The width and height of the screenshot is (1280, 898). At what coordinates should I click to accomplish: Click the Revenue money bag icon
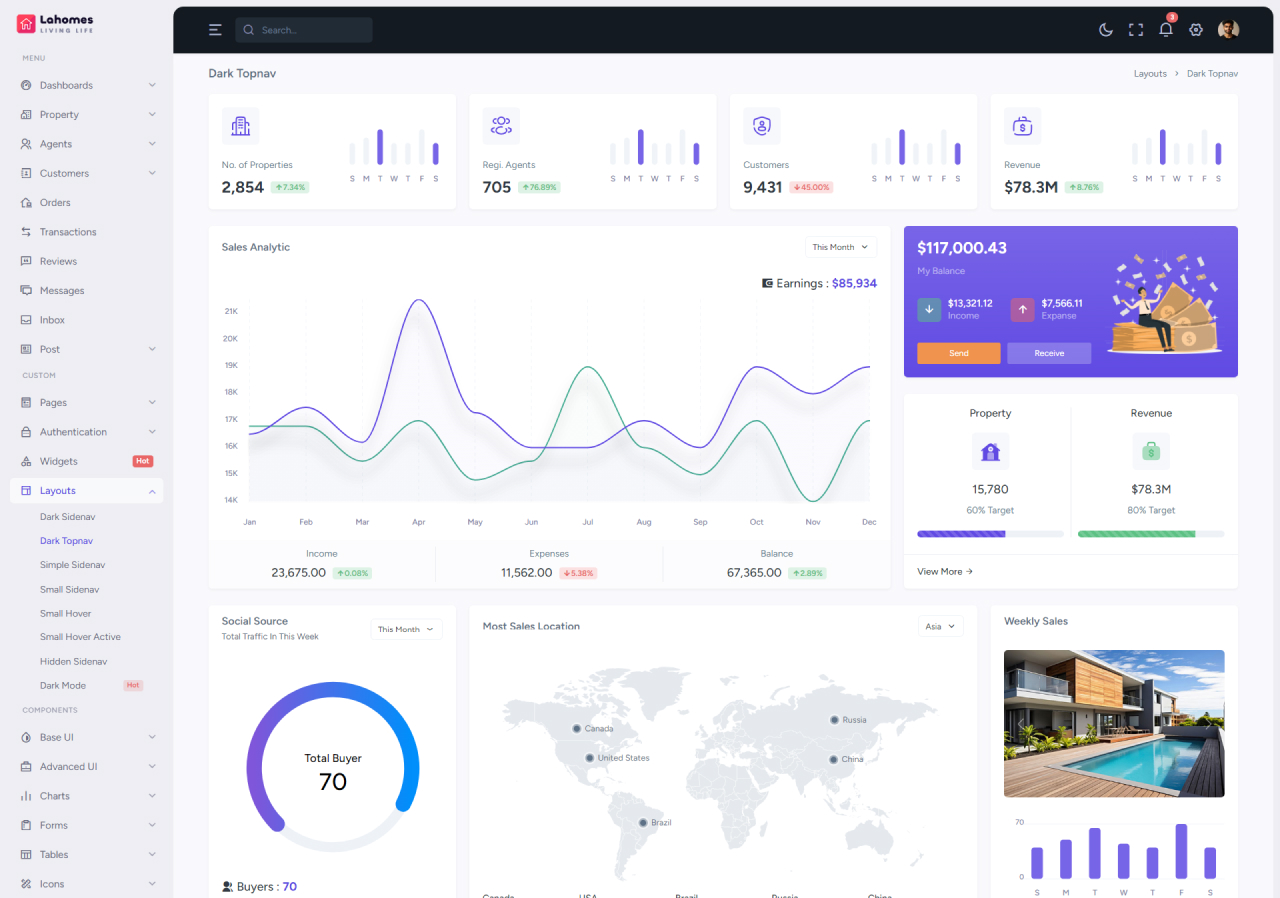(1023, 126)
